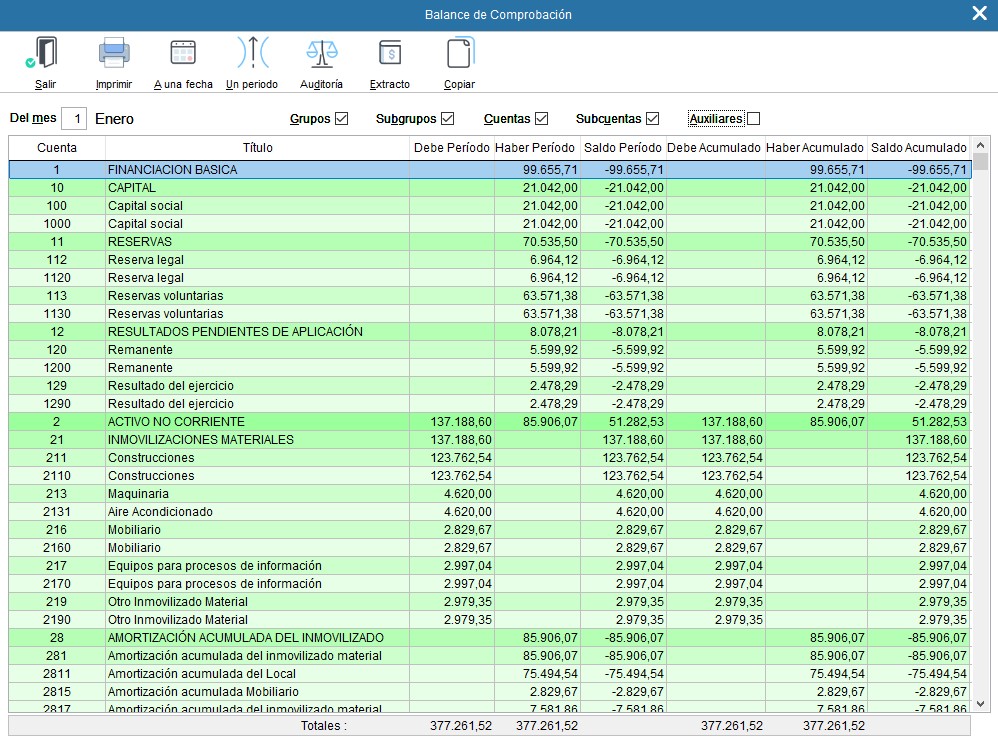998x741 pixels.
Task: Click the Saldo Acumulado column header
Action: [x=918, y=148]
